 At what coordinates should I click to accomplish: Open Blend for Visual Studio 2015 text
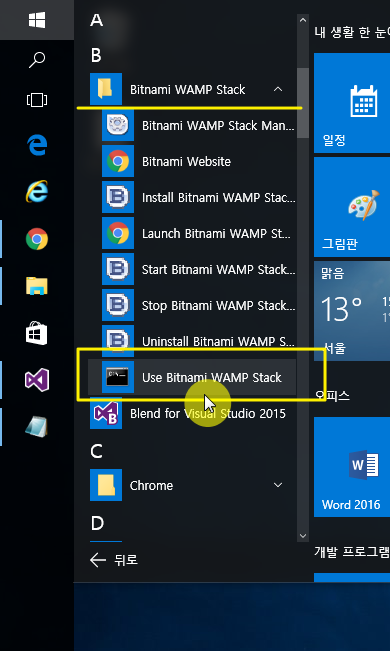[x=208, y=414]
